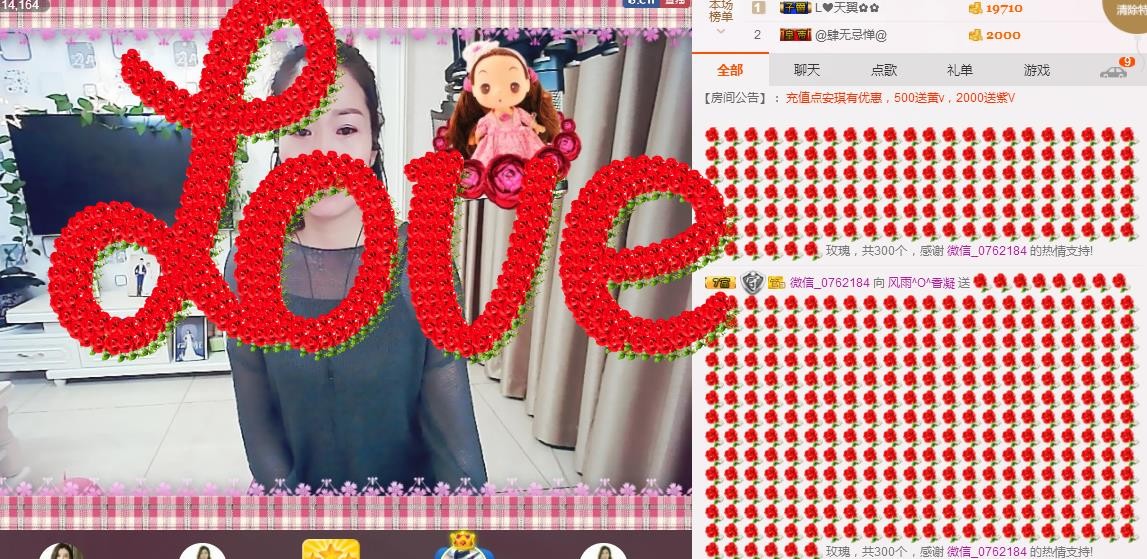
Task: Click announcement text 充值点安琪有优惠
Action: point(833,98)
